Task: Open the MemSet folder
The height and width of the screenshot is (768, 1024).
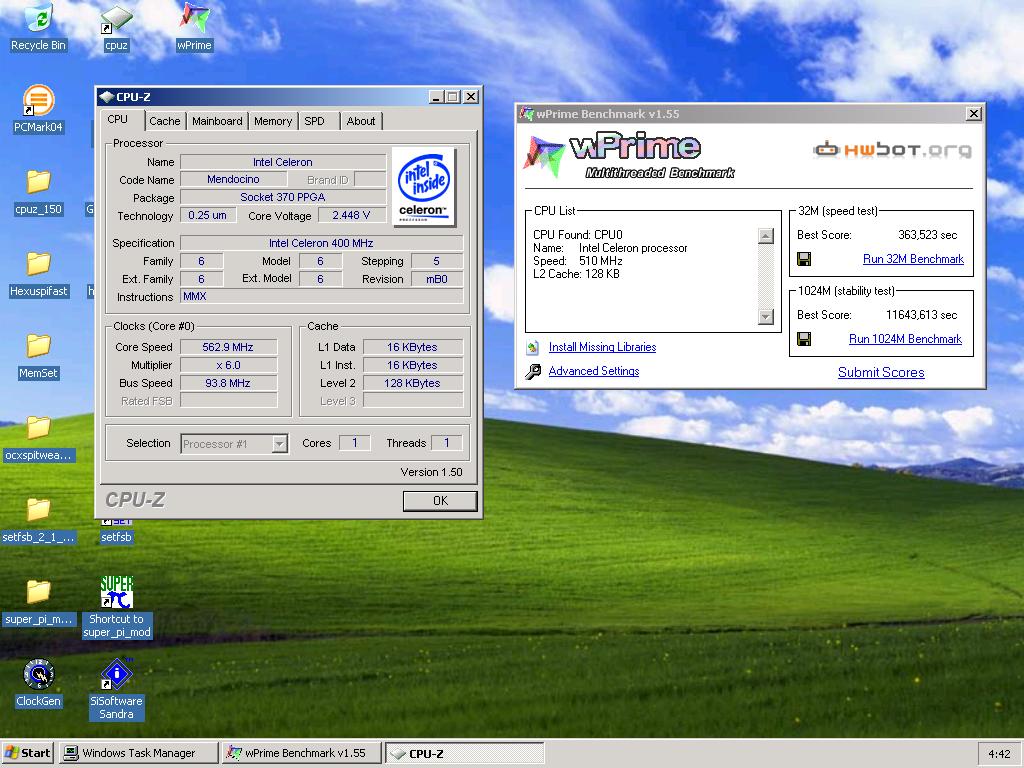Action: pyautogui.click(x=38, y=356)
